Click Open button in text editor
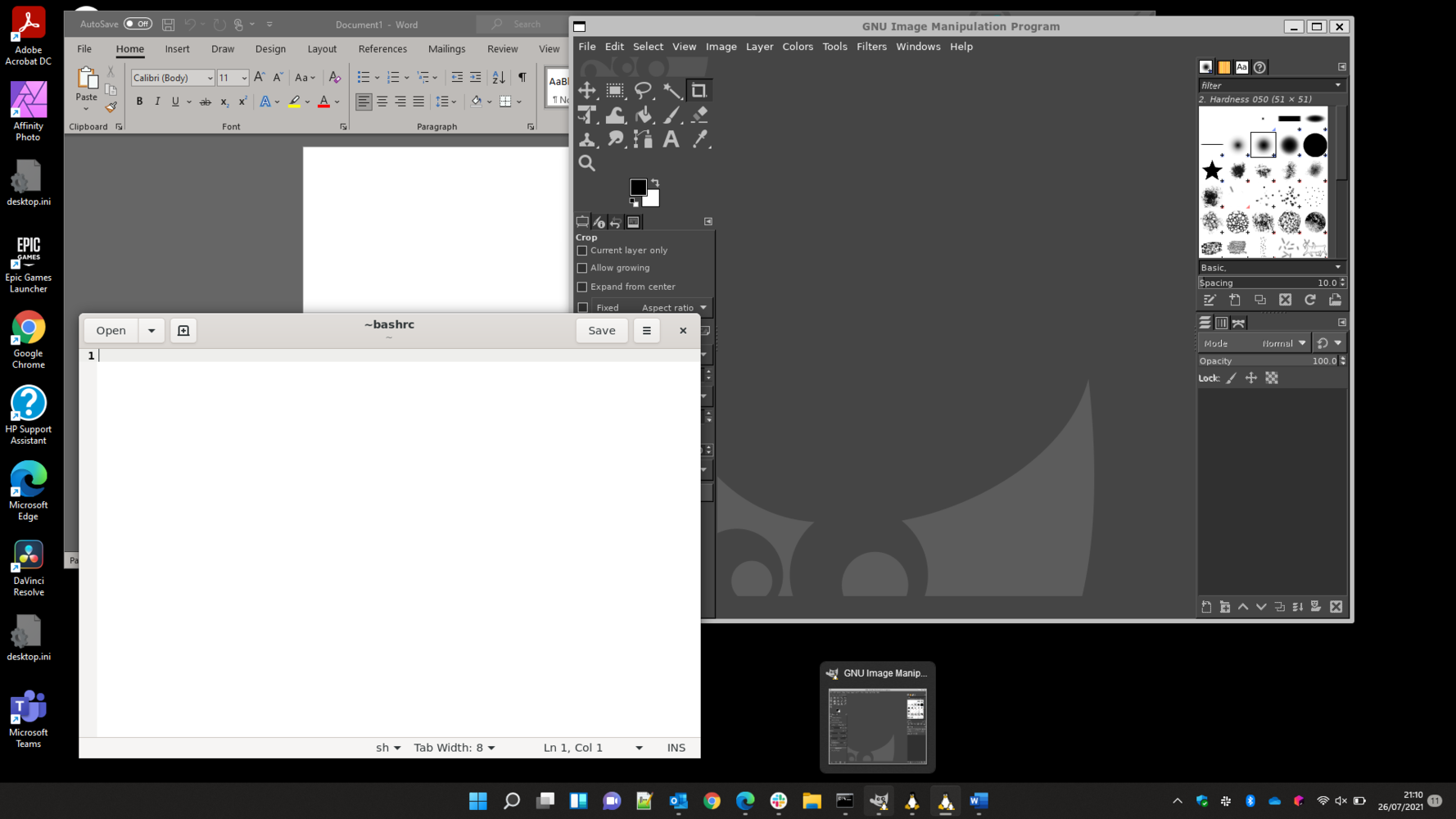This screenshot has height=819, width=1456. (111, 330)
